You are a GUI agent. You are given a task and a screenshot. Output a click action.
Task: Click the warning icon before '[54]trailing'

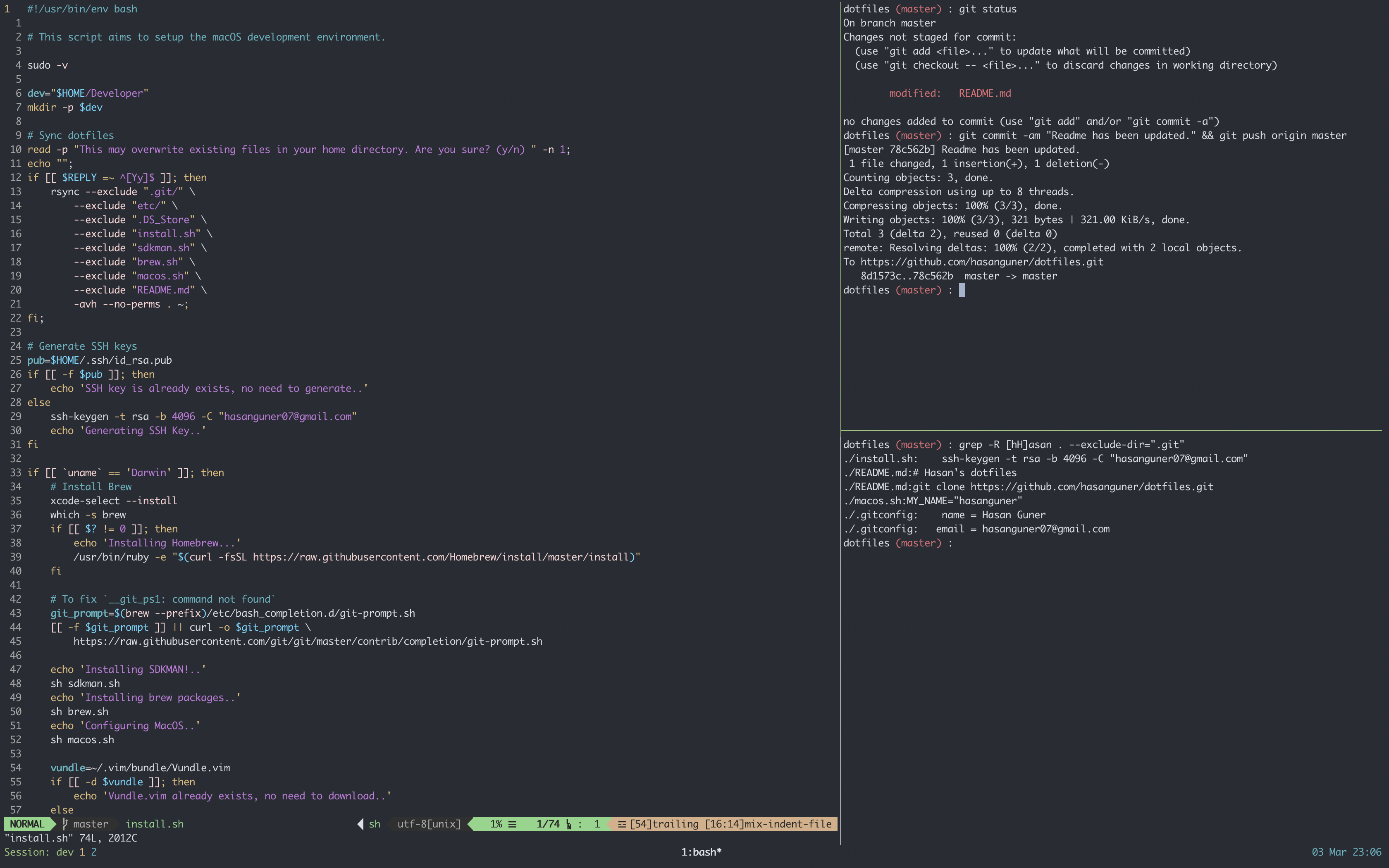[x=622, y=824]
